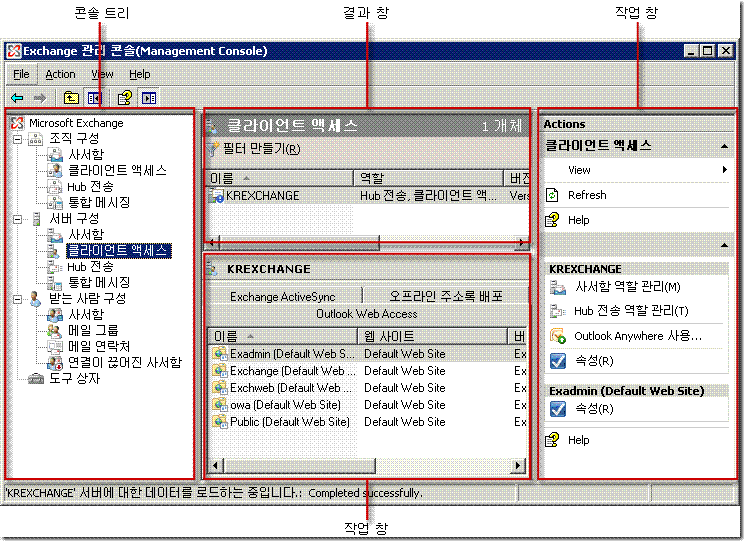Collapse the 클라이언트 액세스 actions section
This screenshot has width=744, height=541.
click(x=724, y=146)
